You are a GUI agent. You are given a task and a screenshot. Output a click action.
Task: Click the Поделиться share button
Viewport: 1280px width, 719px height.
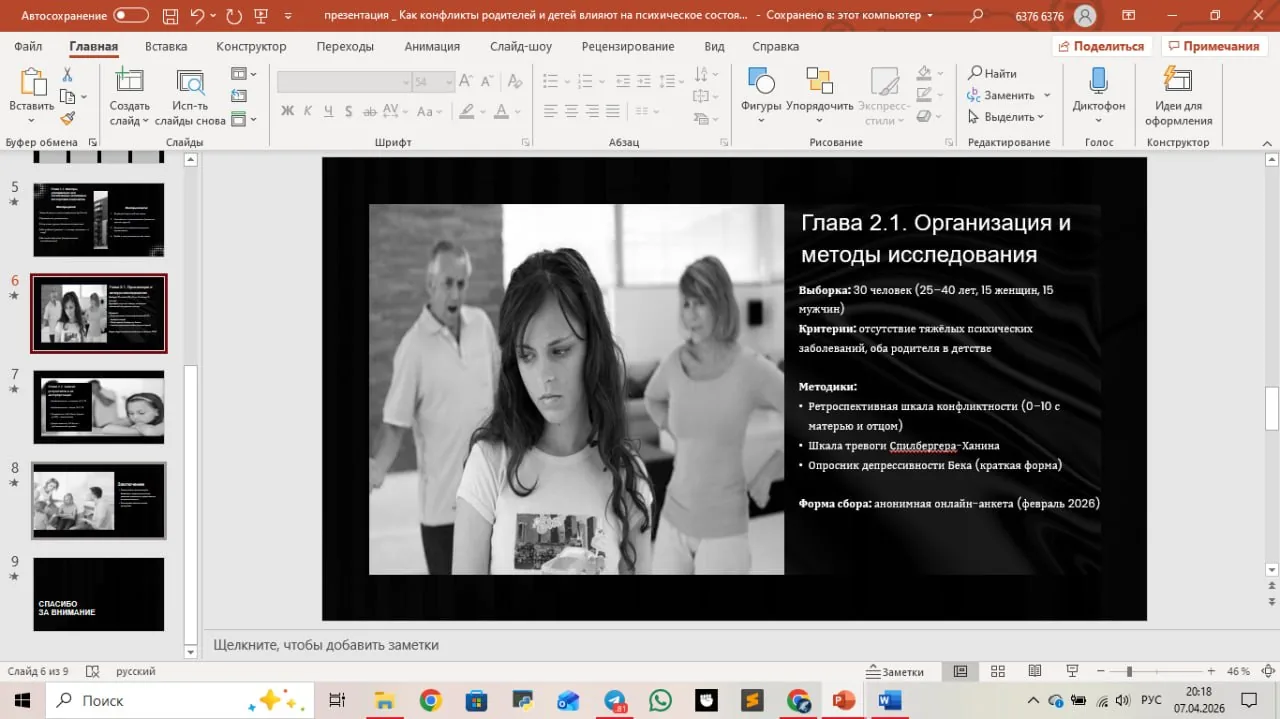pos(1099,46)
